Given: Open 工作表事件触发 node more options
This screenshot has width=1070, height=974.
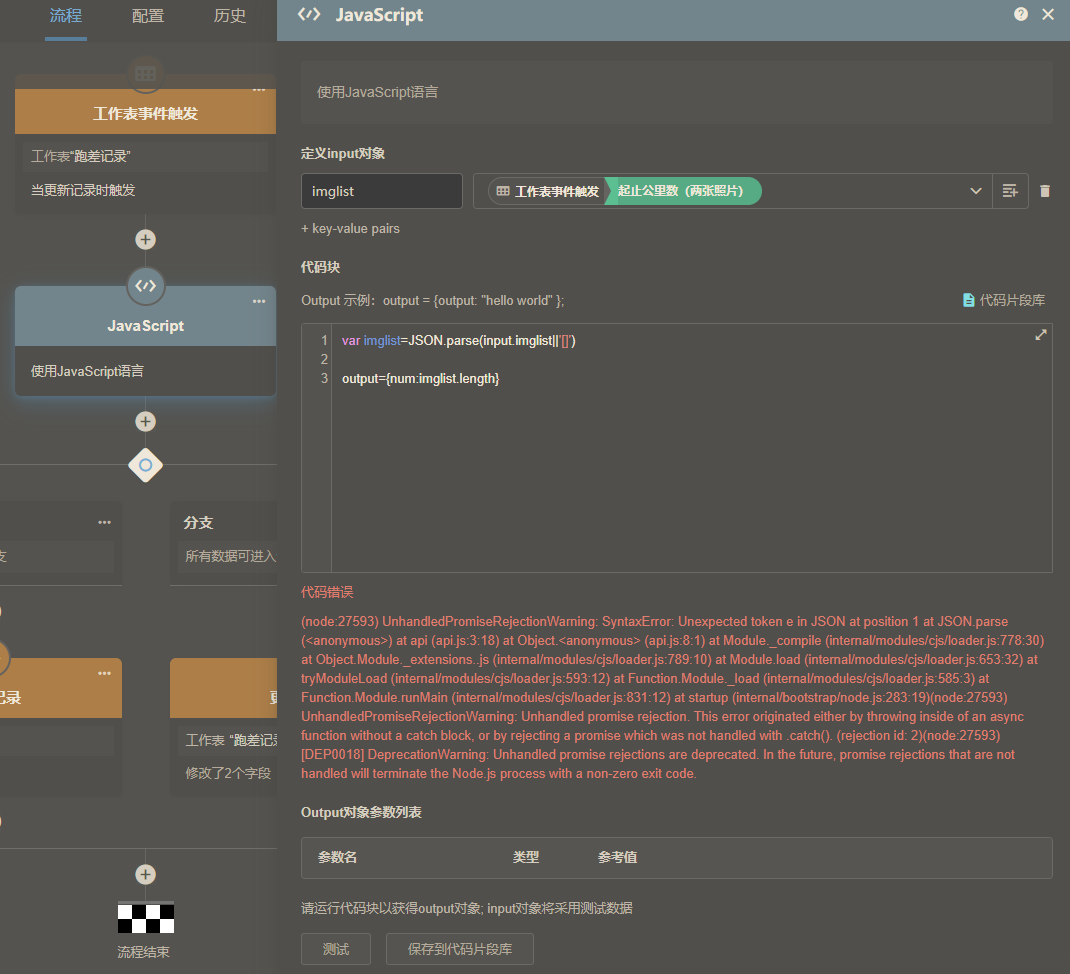Looking at the screenshot, I should pyautogui.click(x=259, y=90).
